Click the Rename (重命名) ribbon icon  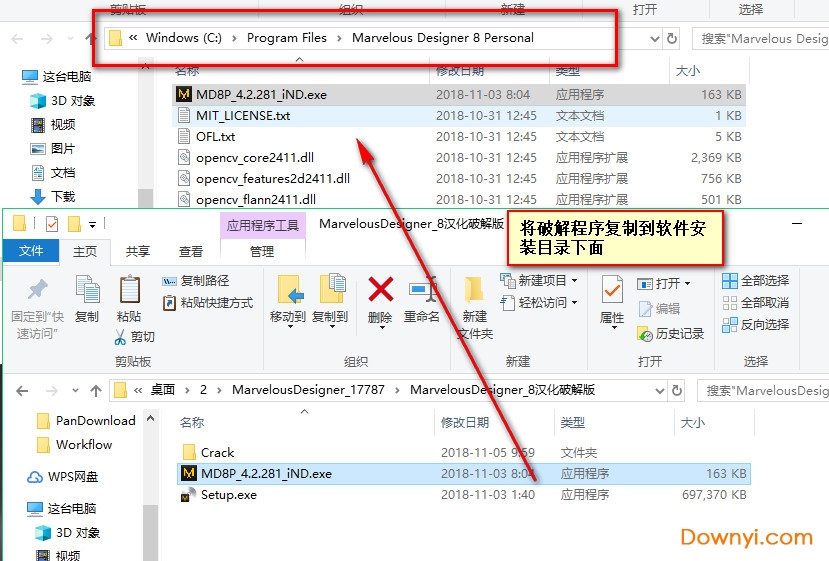point(422,291)
